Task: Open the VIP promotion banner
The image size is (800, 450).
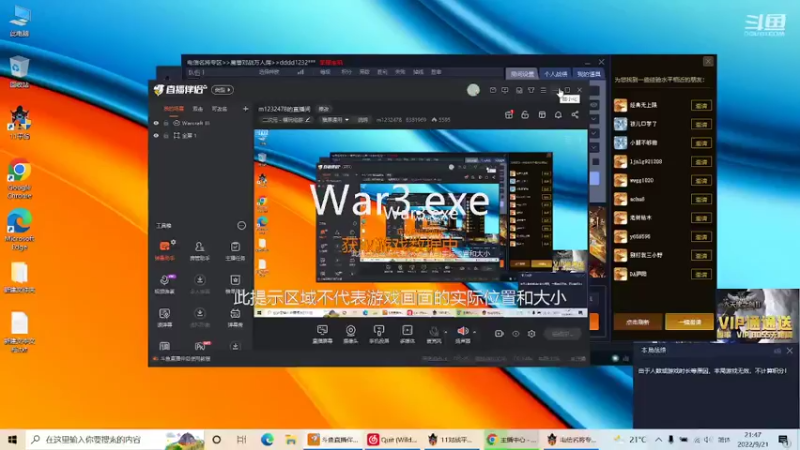Action: click(x=757, y=315)
